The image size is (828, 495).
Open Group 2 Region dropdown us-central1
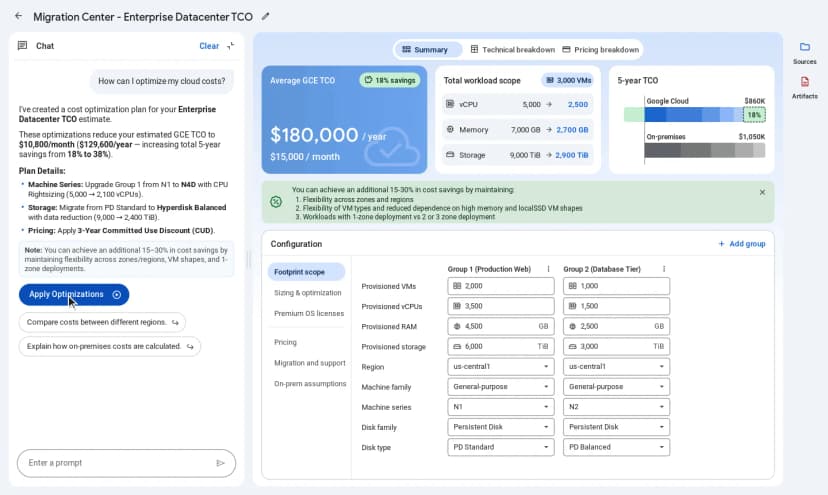click(616, 367)
